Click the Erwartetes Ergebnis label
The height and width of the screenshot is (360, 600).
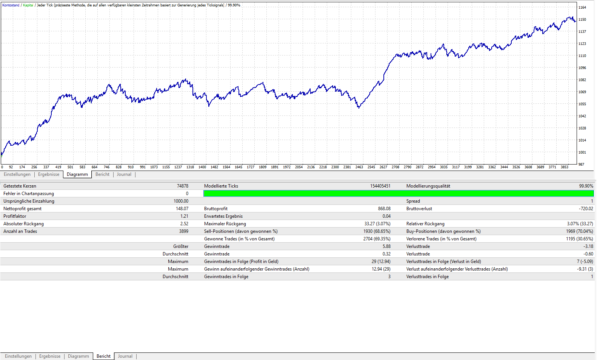pyautogui.click(x=223, y=216)
